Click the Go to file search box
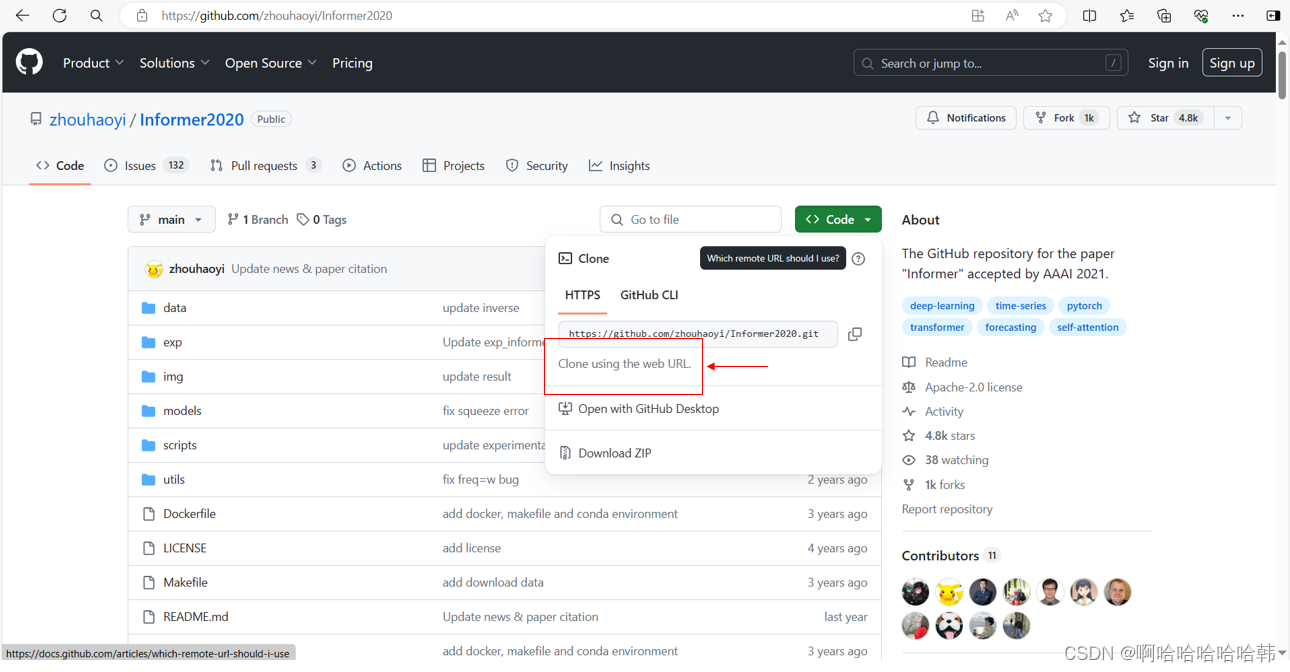The image size is (1290, 672). [x=690, y=219]
